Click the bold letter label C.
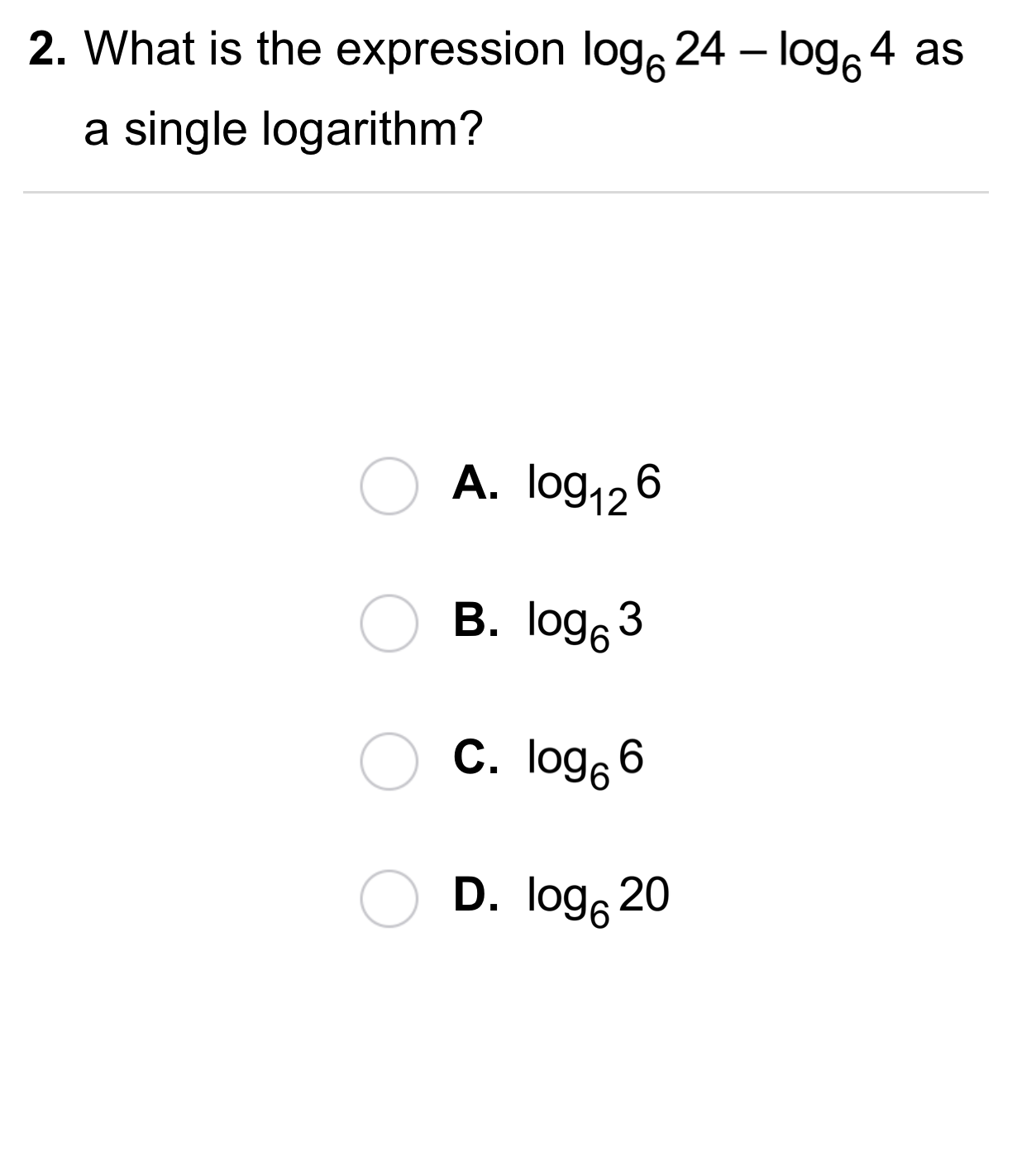Screen dimensions: 1017x1176 click(475, 758)
